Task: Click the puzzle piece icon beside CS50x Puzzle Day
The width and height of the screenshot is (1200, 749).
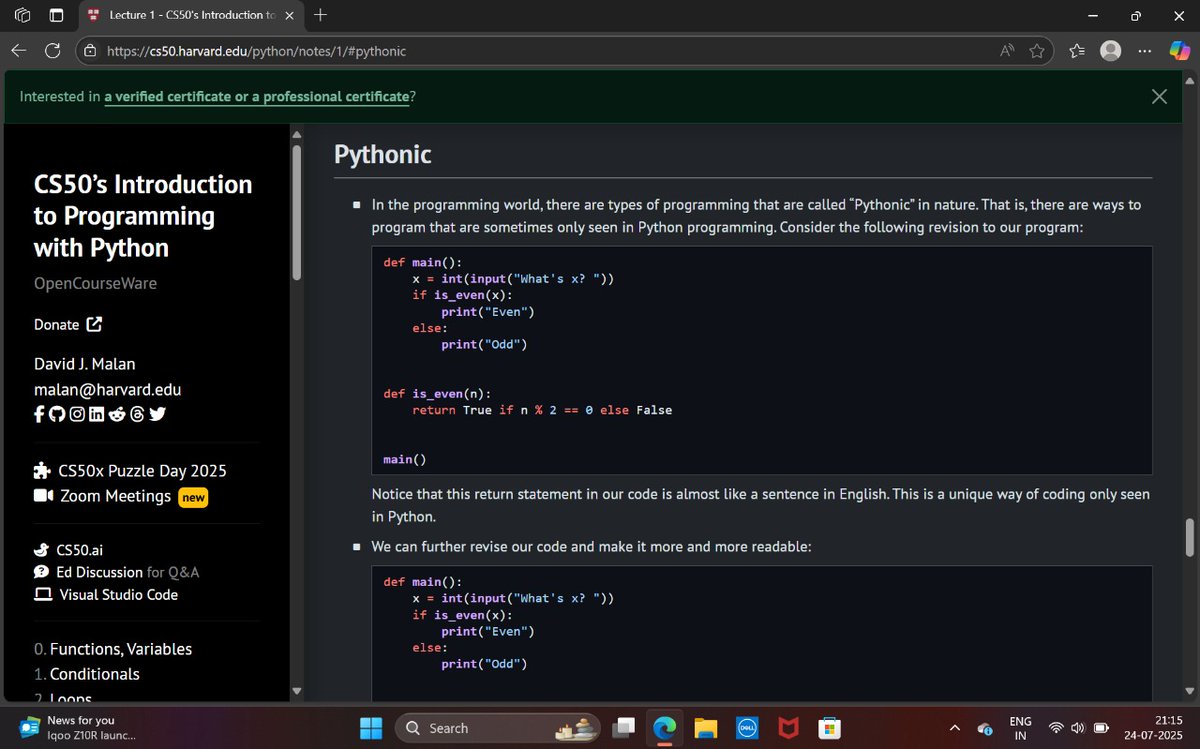Action: click(42, 471)
